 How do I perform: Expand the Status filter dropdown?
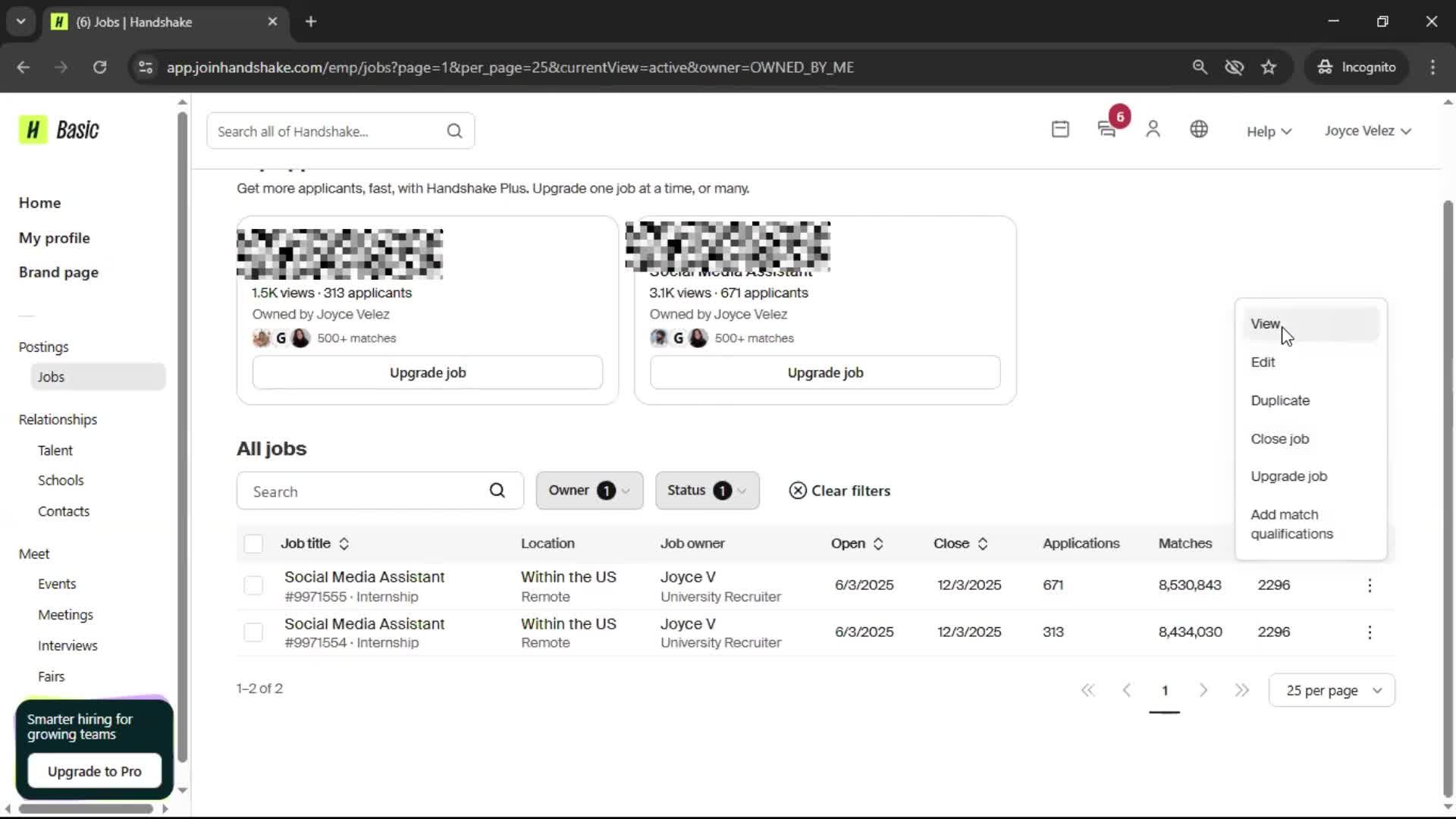[x=707, y=491]
